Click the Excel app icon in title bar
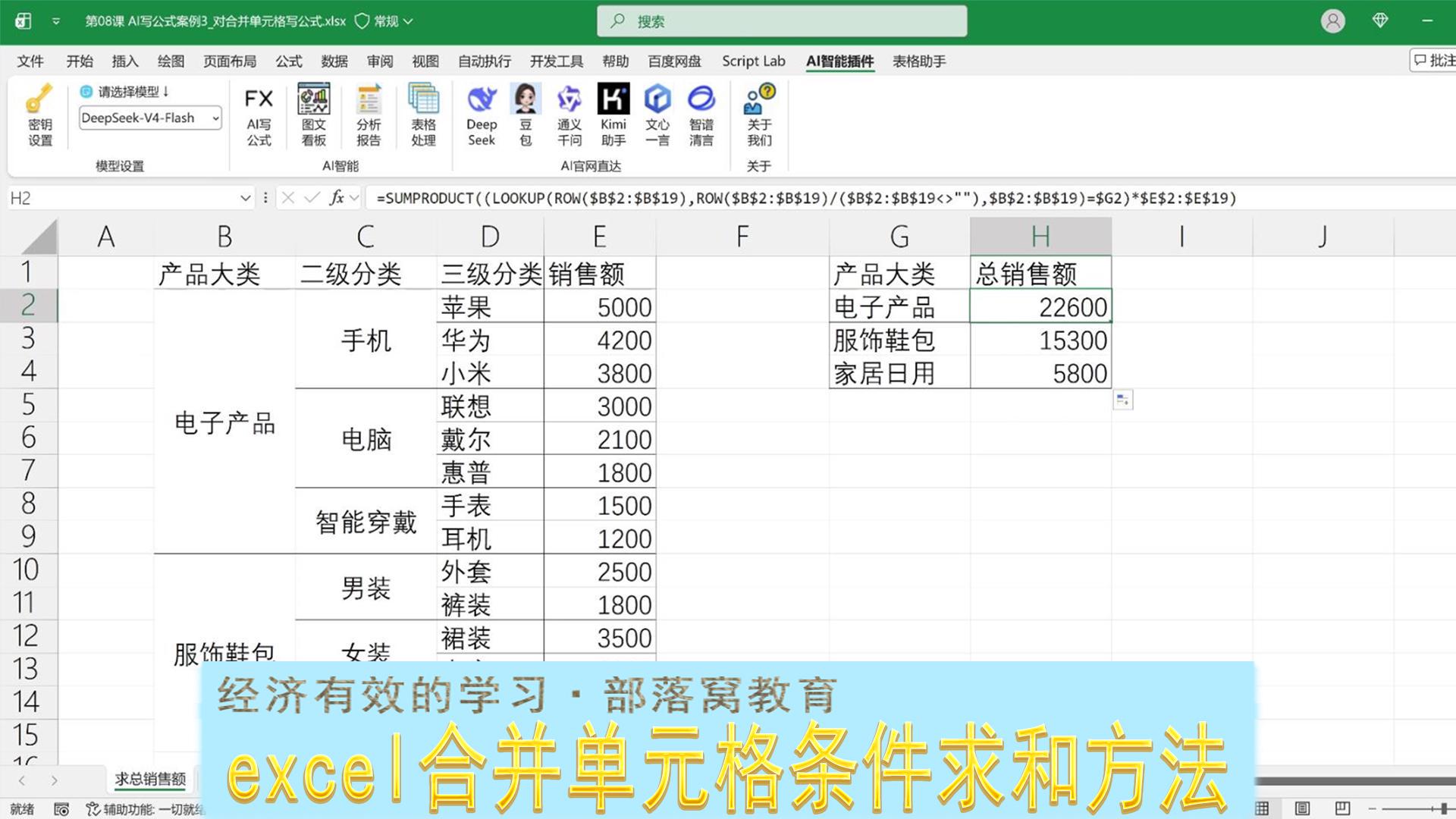 (x=24, y=20)
